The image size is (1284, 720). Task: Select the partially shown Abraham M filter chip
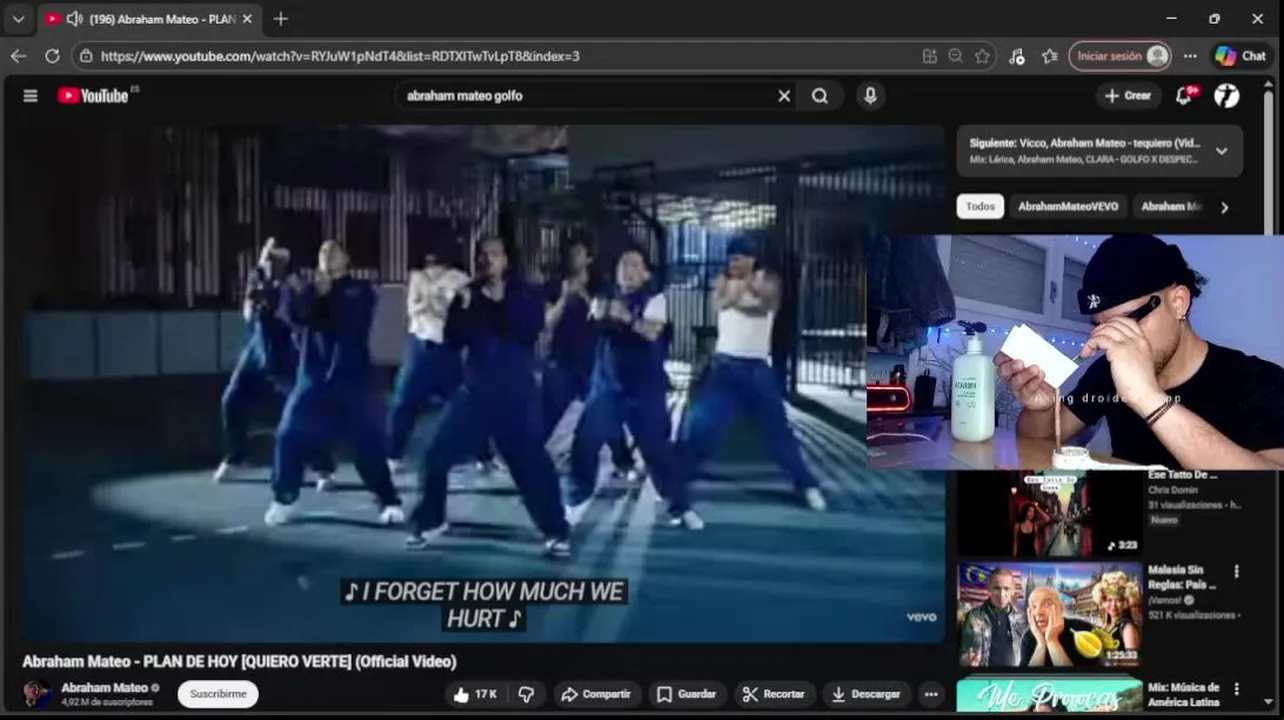point(1171,206)
